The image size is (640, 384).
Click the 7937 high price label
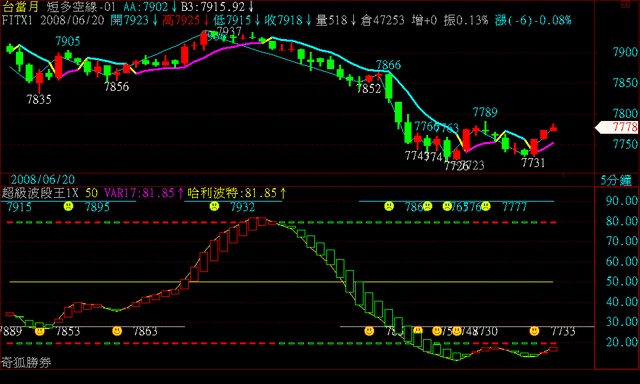click(x=229, y=31)
